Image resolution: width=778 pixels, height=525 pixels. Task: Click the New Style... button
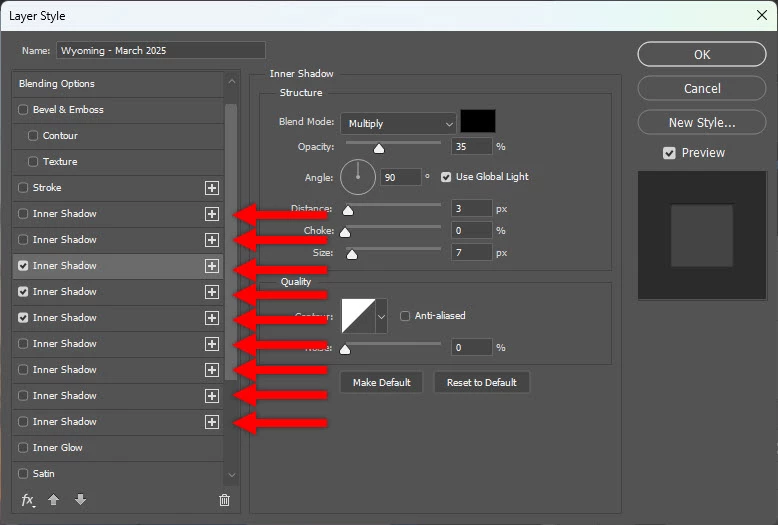tap(702, 123)
